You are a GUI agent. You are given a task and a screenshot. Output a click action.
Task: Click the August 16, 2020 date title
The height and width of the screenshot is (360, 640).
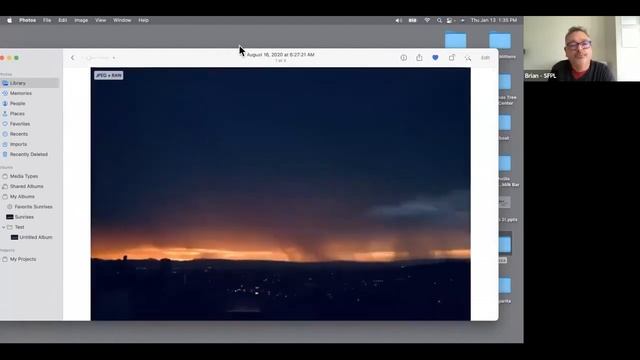click(280, 55)
